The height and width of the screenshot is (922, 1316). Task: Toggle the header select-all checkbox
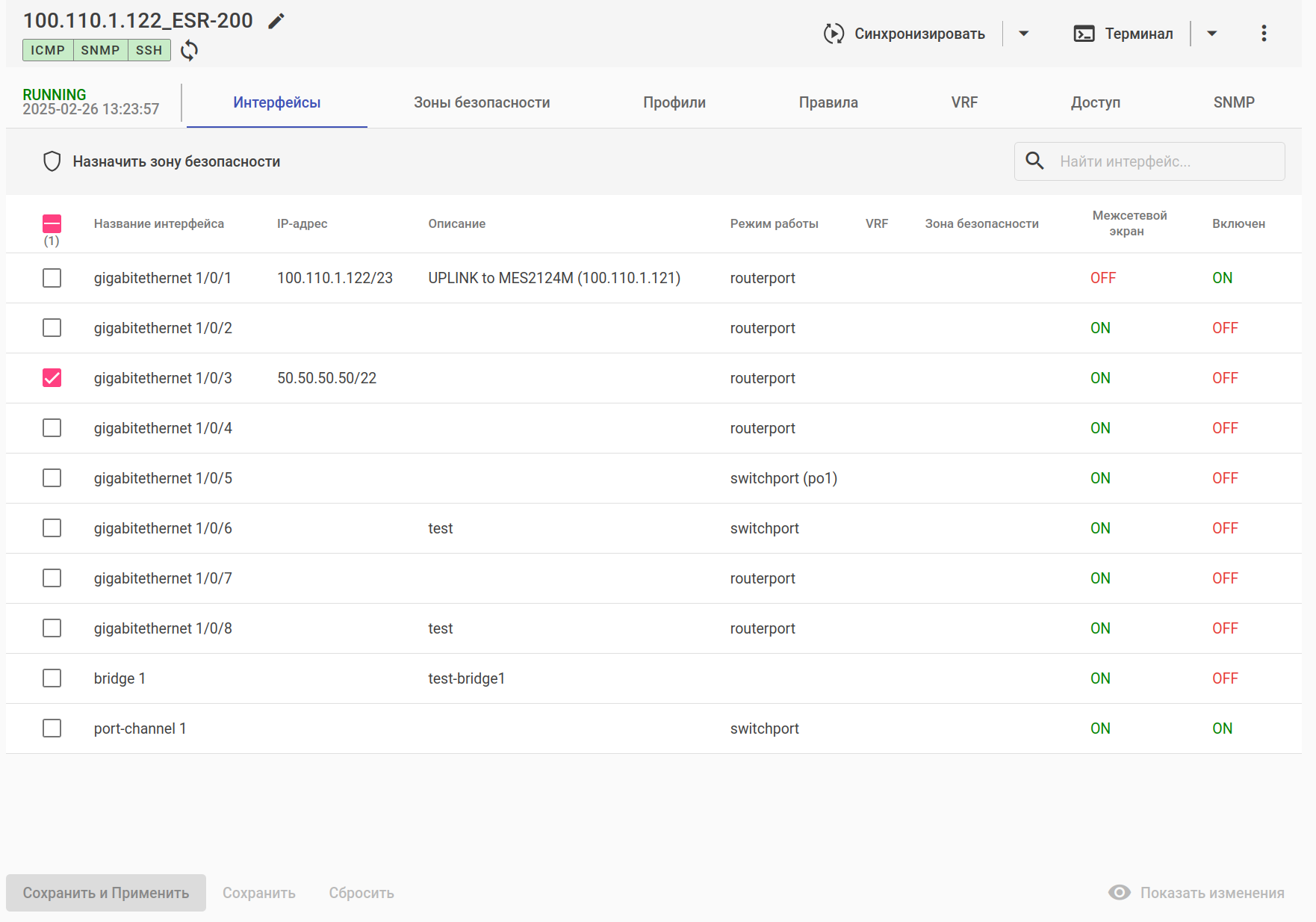52,223
